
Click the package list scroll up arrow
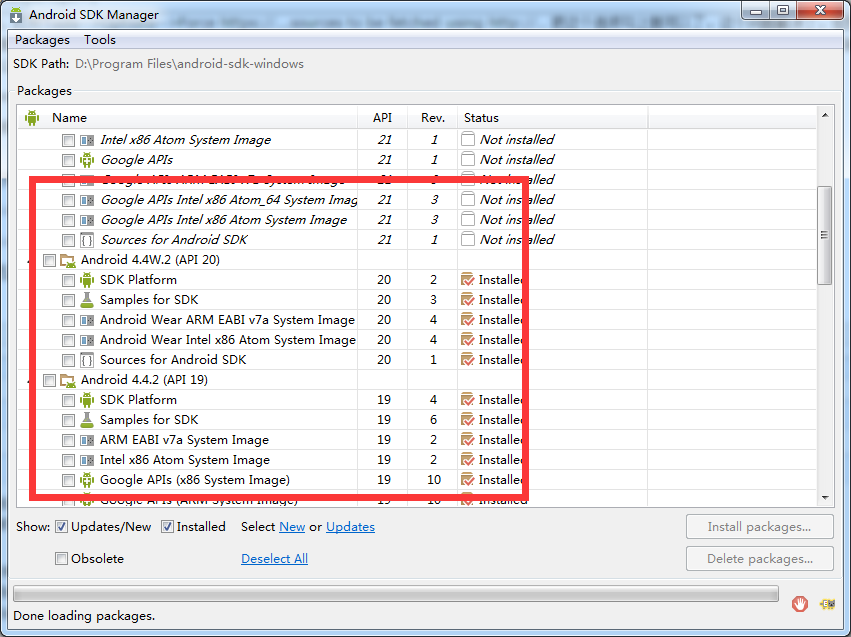coord(825,115)
